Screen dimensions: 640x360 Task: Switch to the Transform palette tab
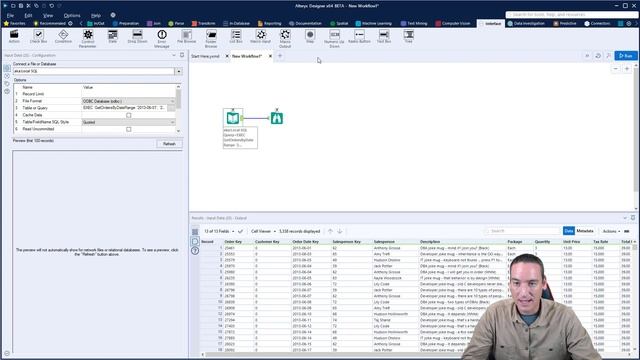tap(203, 23)
